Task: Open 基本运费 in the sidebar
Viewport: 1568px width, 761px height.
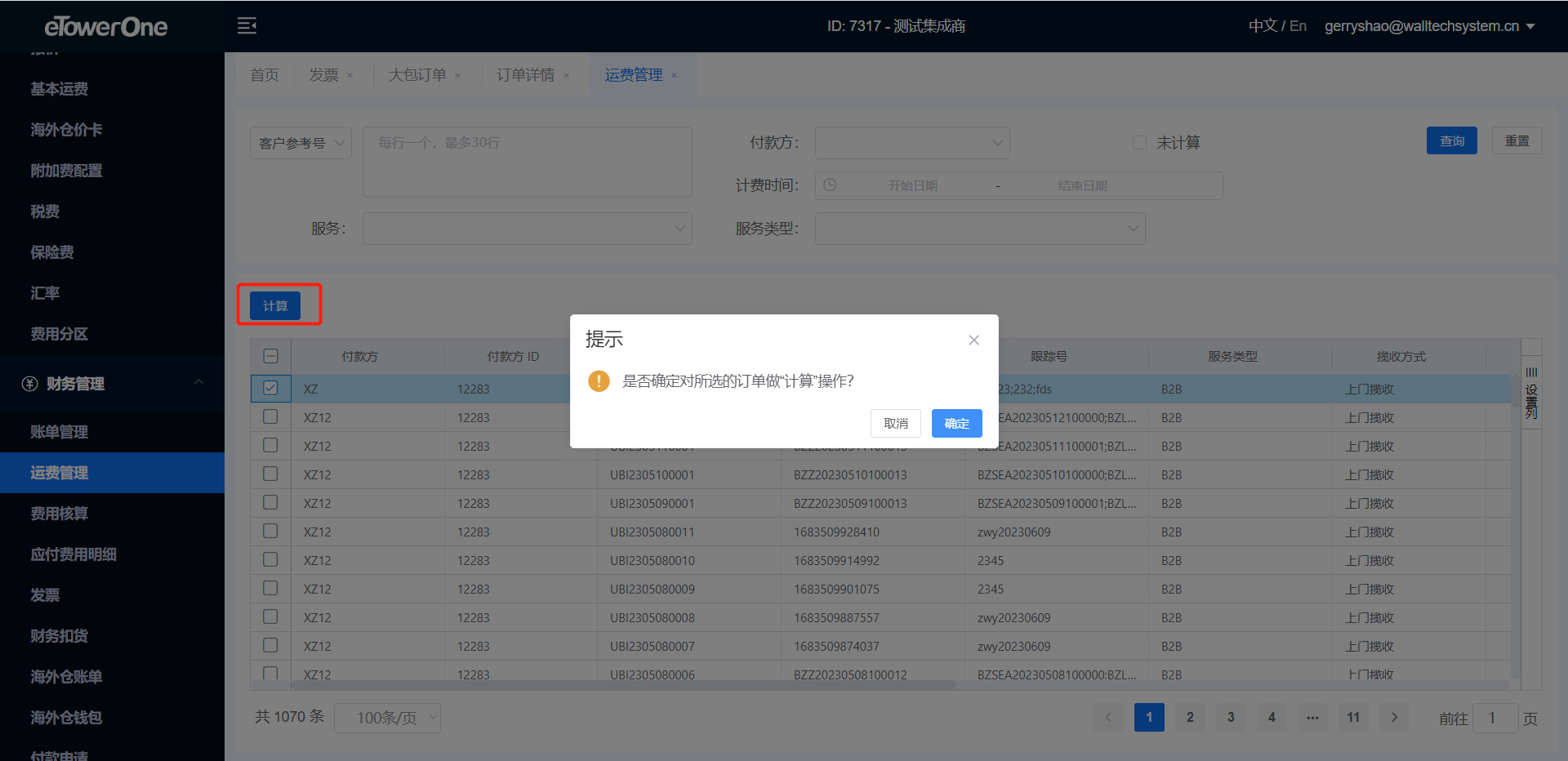Action: [x=112, y=89]
